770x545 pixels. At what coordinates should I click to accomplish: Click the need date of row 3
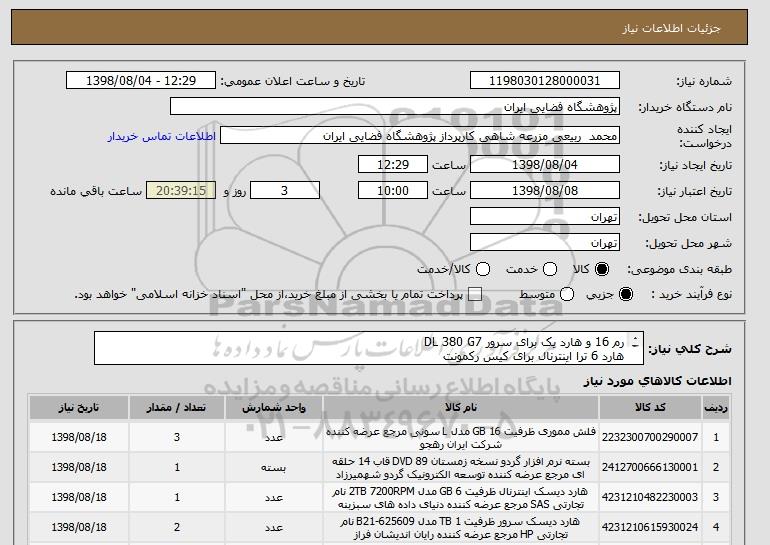click(x=79, y=497)
